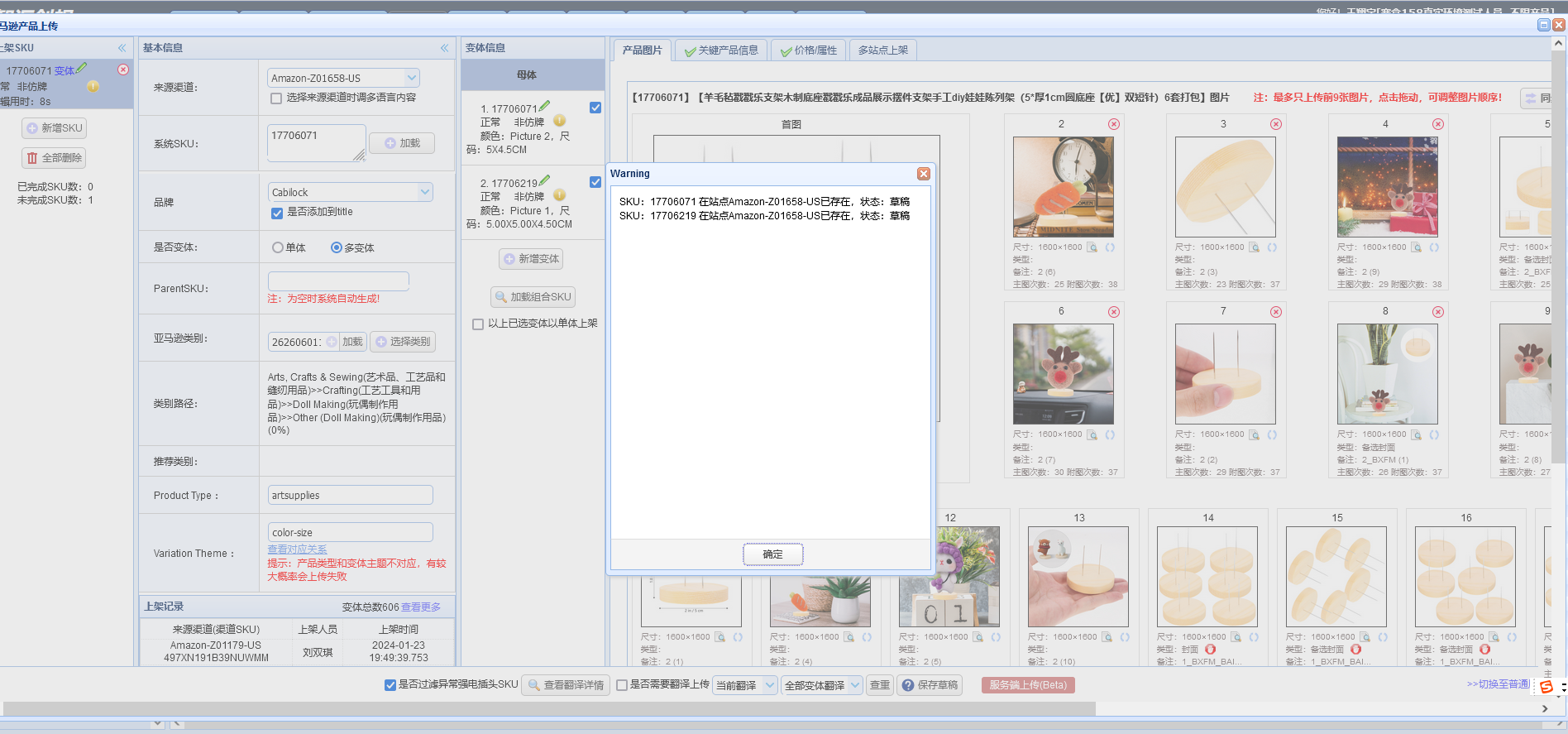Click yellow status icon on variant 17706219

pos(560,195)
